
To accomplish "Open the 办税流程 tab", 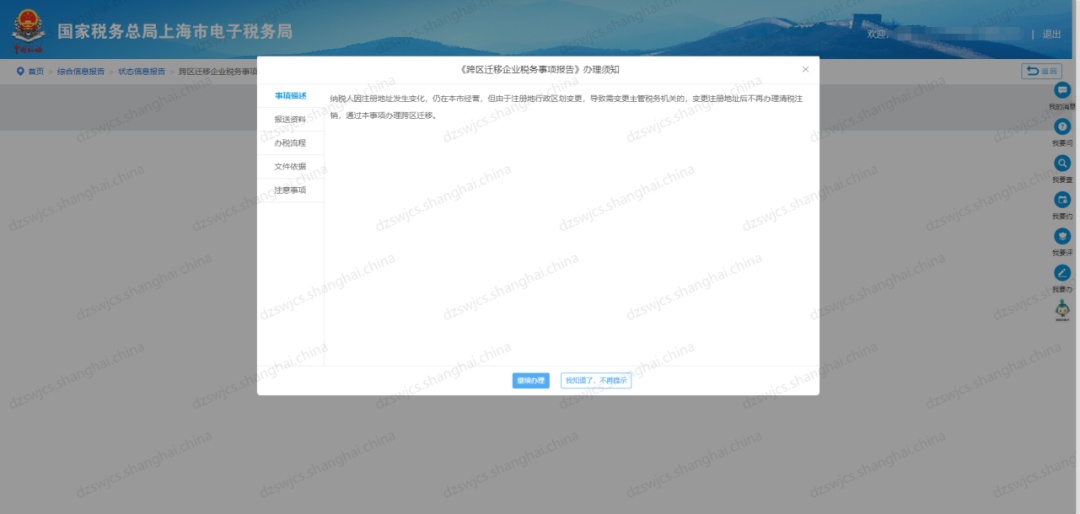I will pyautogui.click(x=291, y=143).
